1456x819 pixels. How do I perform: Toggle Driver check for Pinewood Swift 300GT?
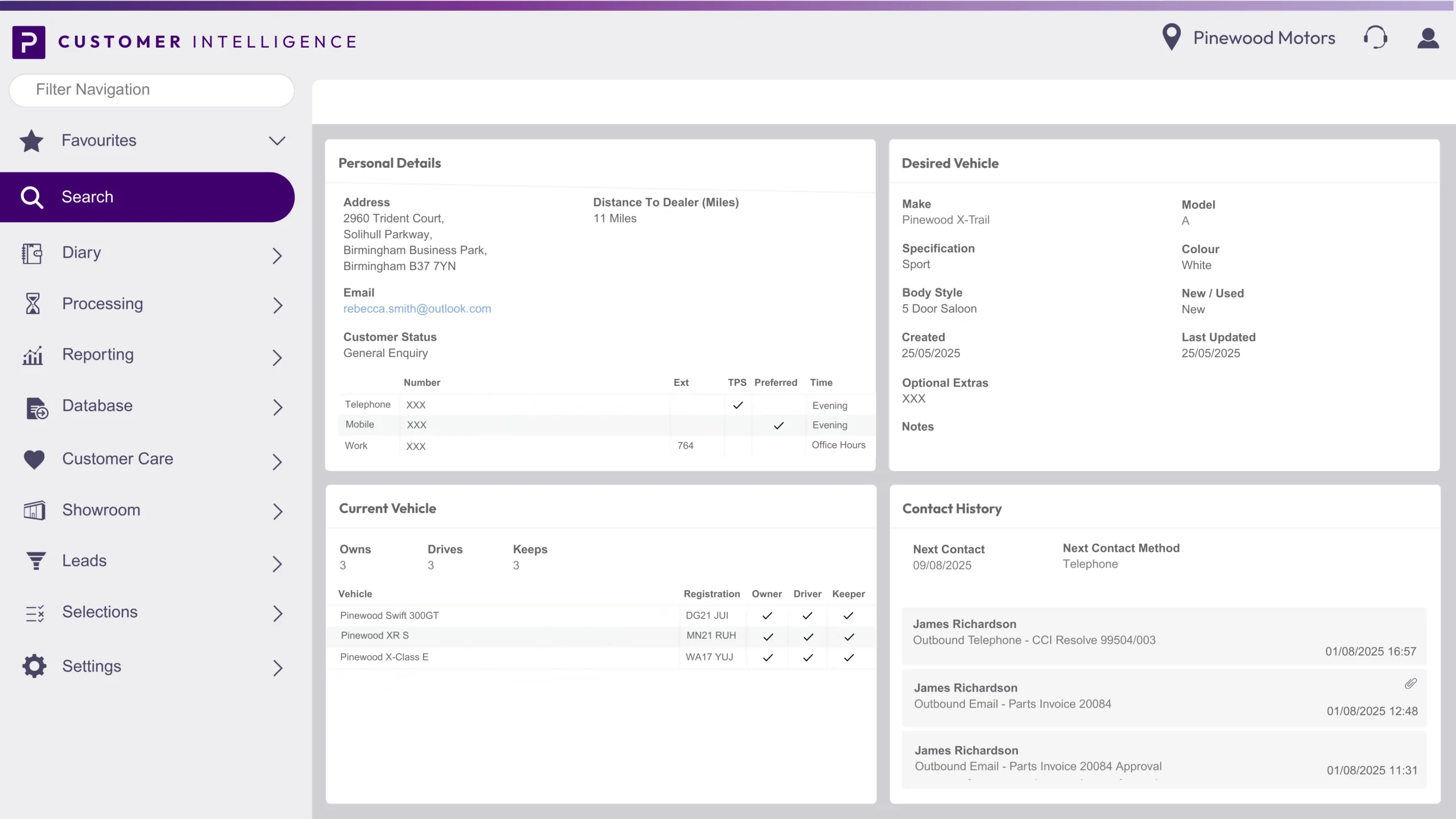coord(807,615)
